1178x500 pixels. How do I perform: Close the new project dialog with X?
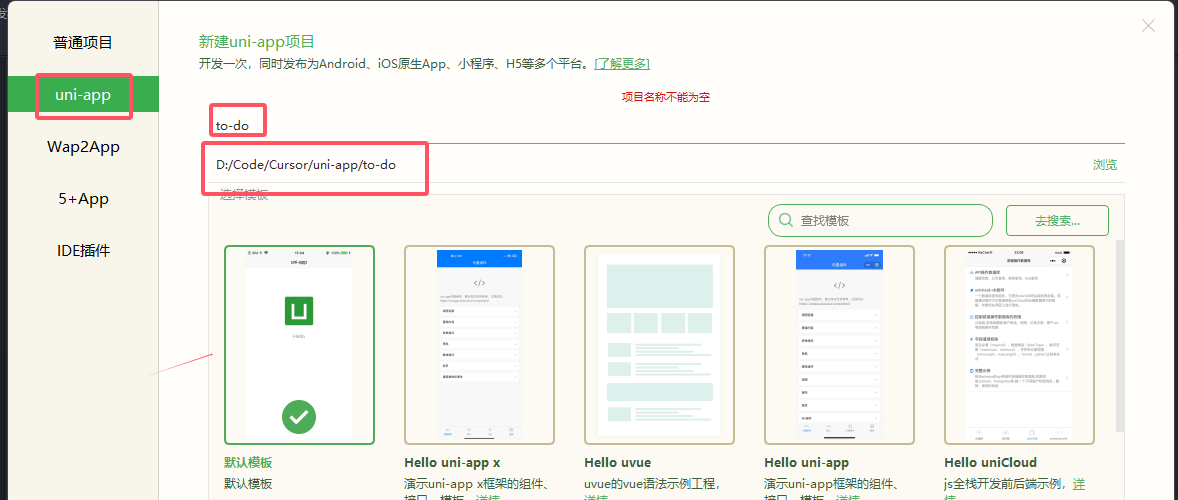point(1148,26)
